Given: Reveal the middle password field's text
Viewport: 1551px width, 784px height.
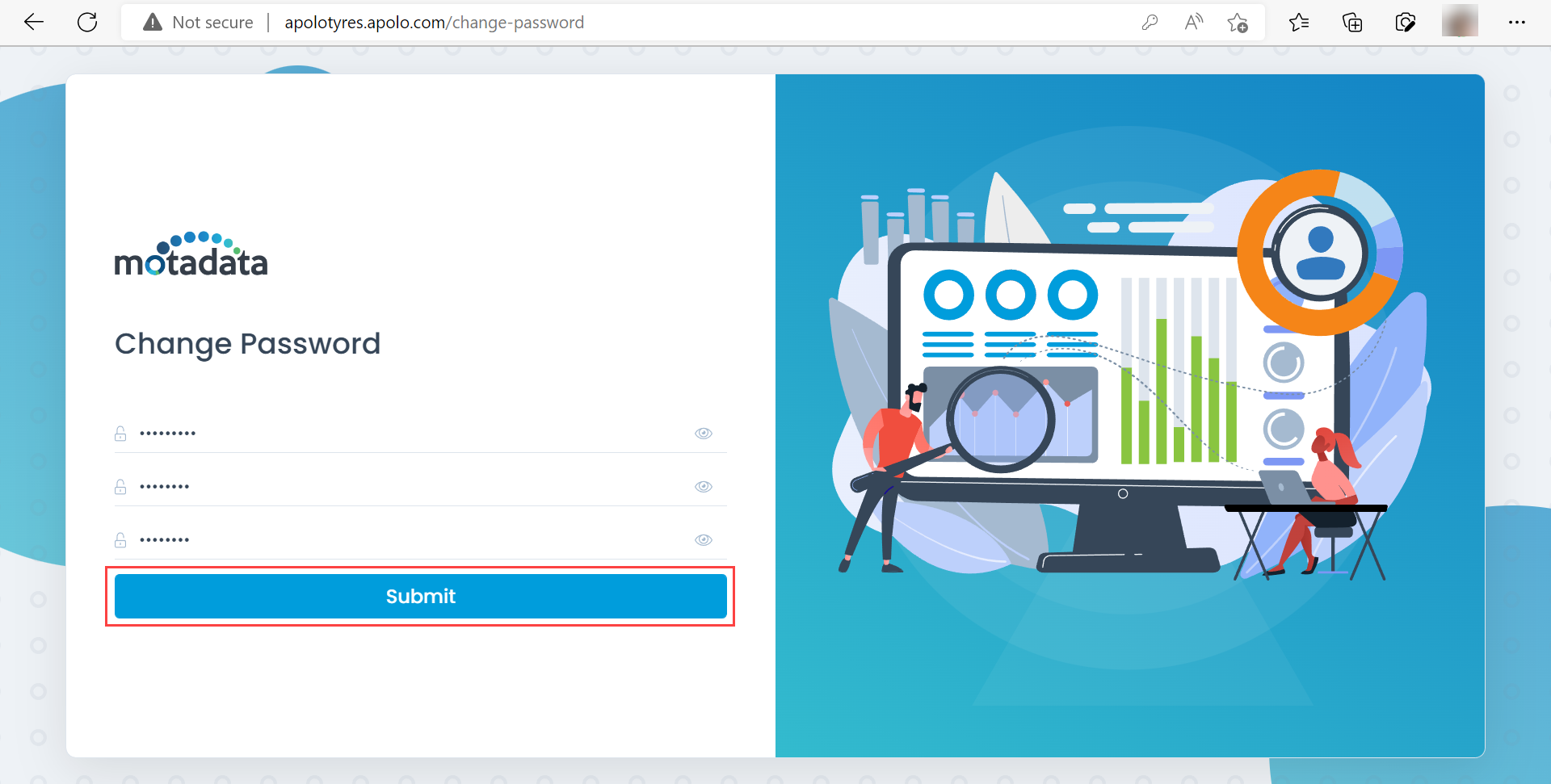Looking at the screenshot, I should click(704, 487).
